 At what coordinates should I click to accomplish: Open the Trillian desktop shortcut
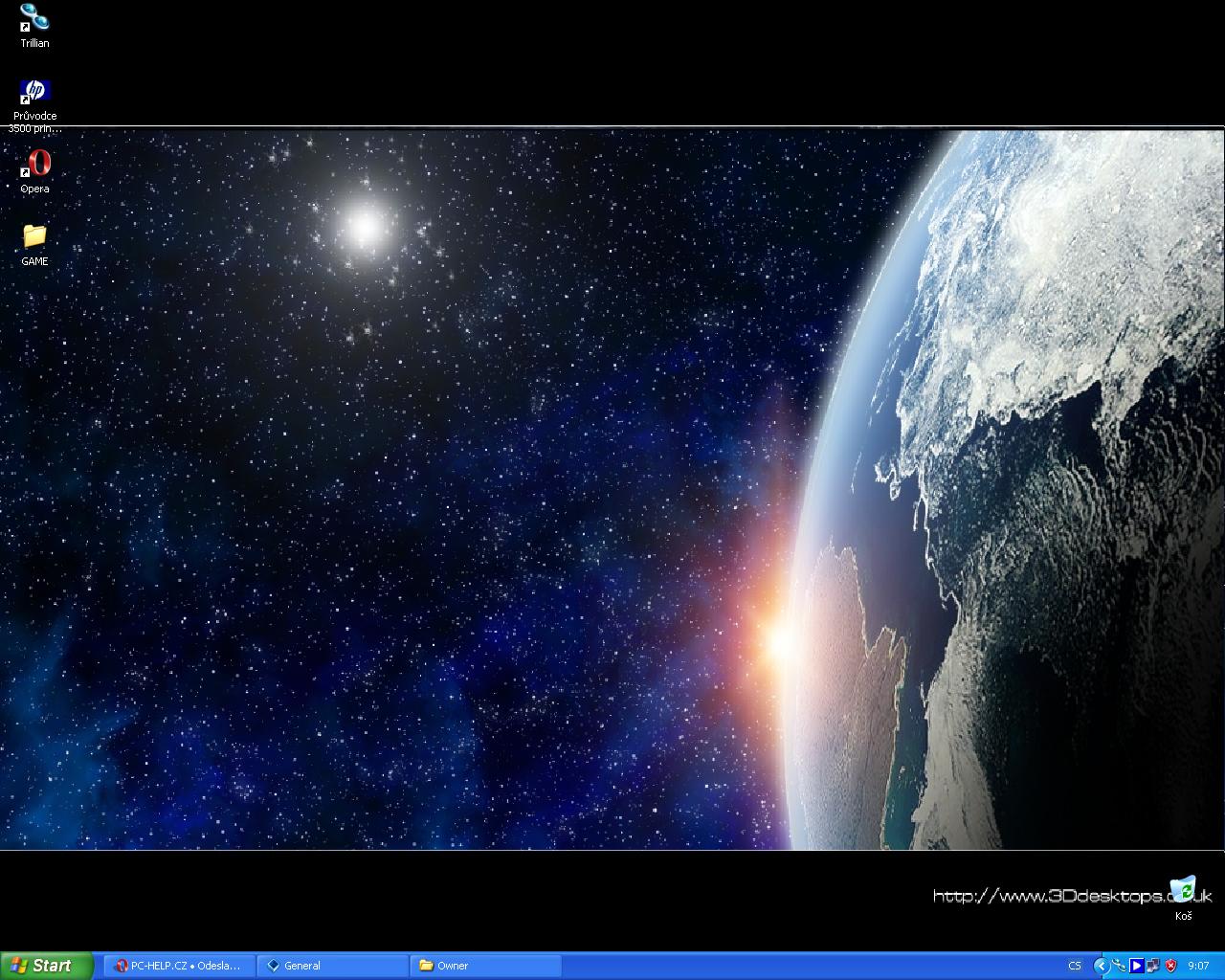[x=34, y=18]
